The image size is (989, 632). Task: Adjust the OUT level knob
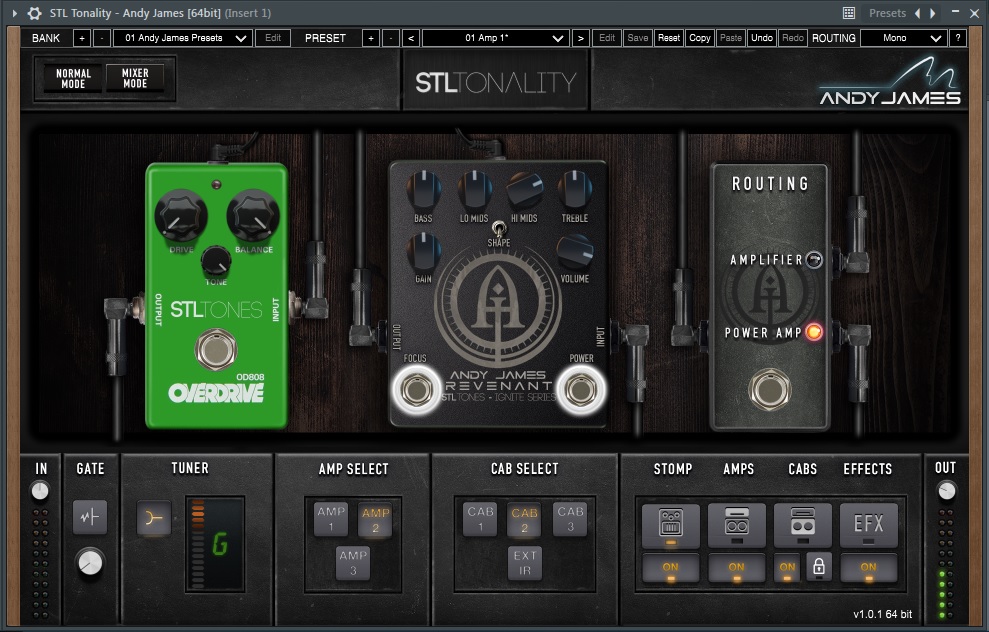(x=946, y=491)
